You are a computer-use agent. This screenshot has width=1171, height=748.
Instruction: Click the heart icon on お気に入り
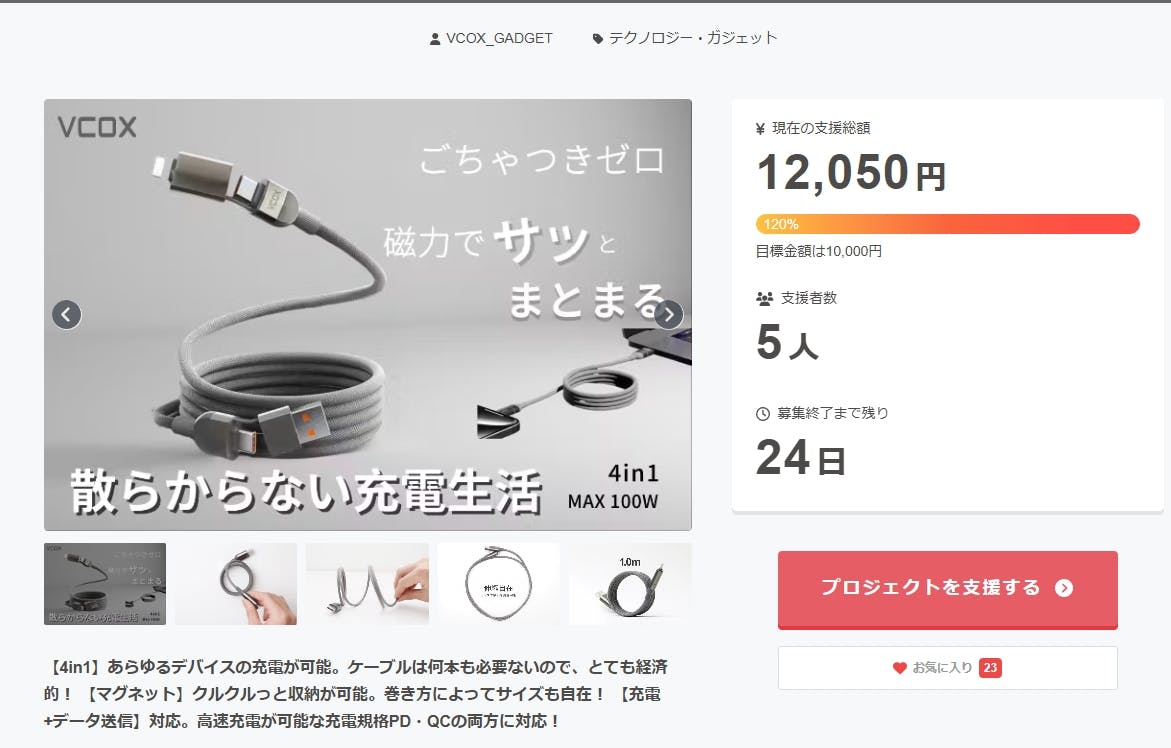tap(900, 668)
